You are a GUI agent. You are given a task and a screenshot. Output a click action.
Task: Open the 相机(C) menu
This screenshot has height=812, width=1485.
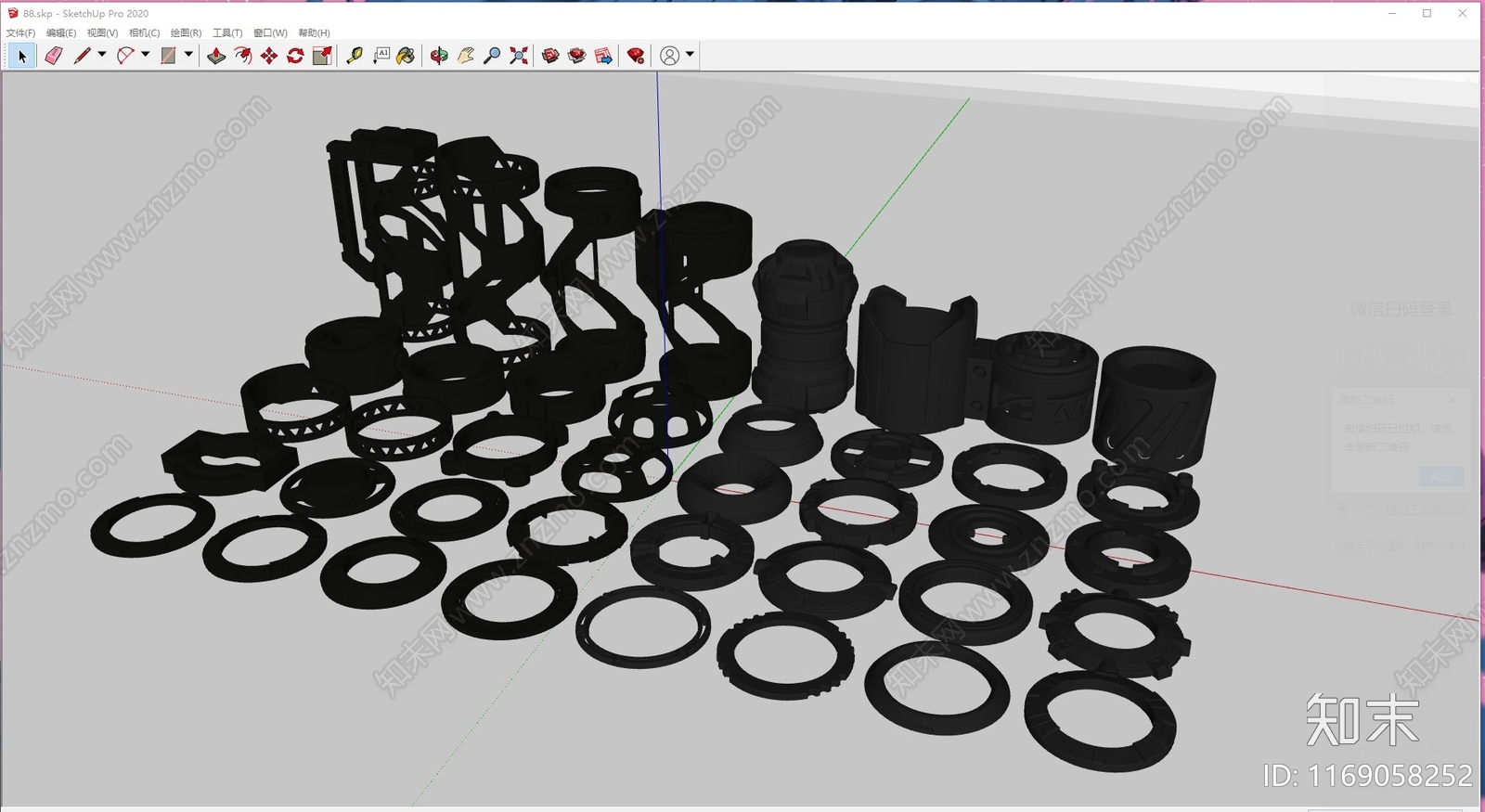(144, 32)
